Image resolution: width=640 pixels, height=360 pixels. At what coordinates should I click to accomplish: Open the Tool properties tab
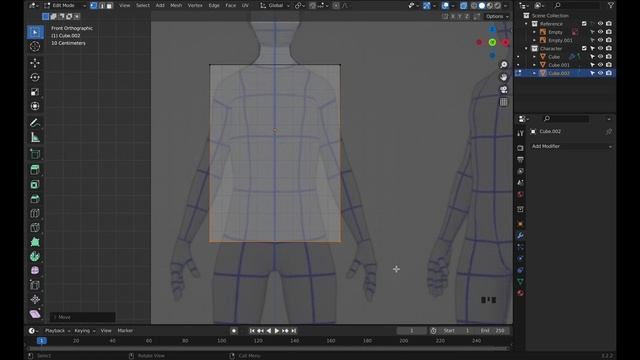[x=520, y=133]
